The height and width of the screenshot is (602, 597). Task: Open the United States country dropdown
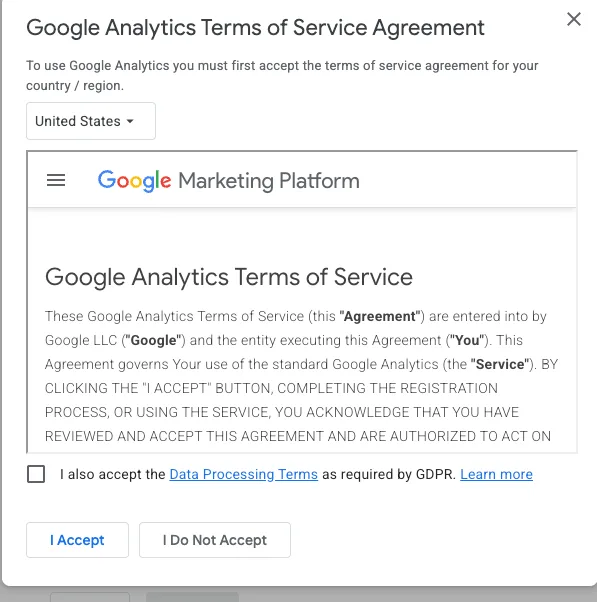pos(91,121)
